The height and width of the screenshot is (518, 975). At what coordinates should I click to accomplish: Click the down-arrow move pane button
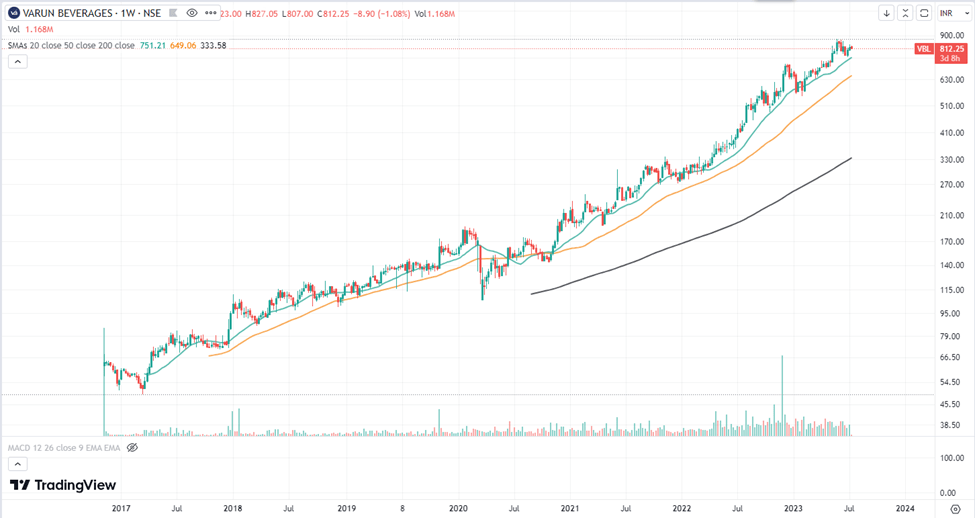point(886,13)
